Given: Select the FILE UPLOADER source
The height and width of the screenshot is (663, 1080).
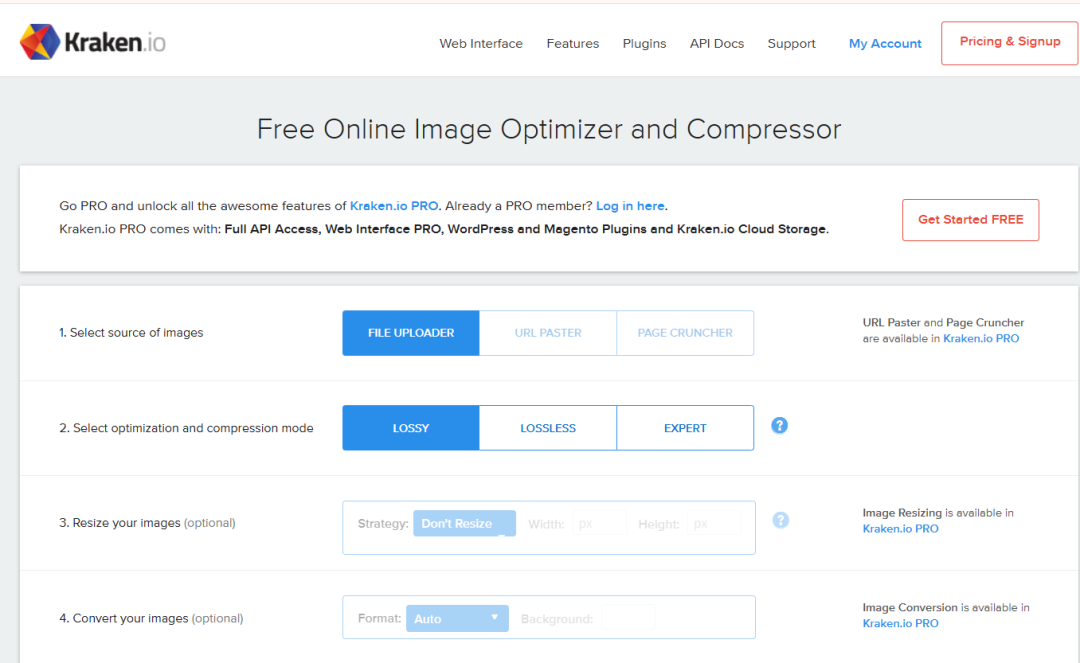Looking at the screenshot, I should 411,333.
